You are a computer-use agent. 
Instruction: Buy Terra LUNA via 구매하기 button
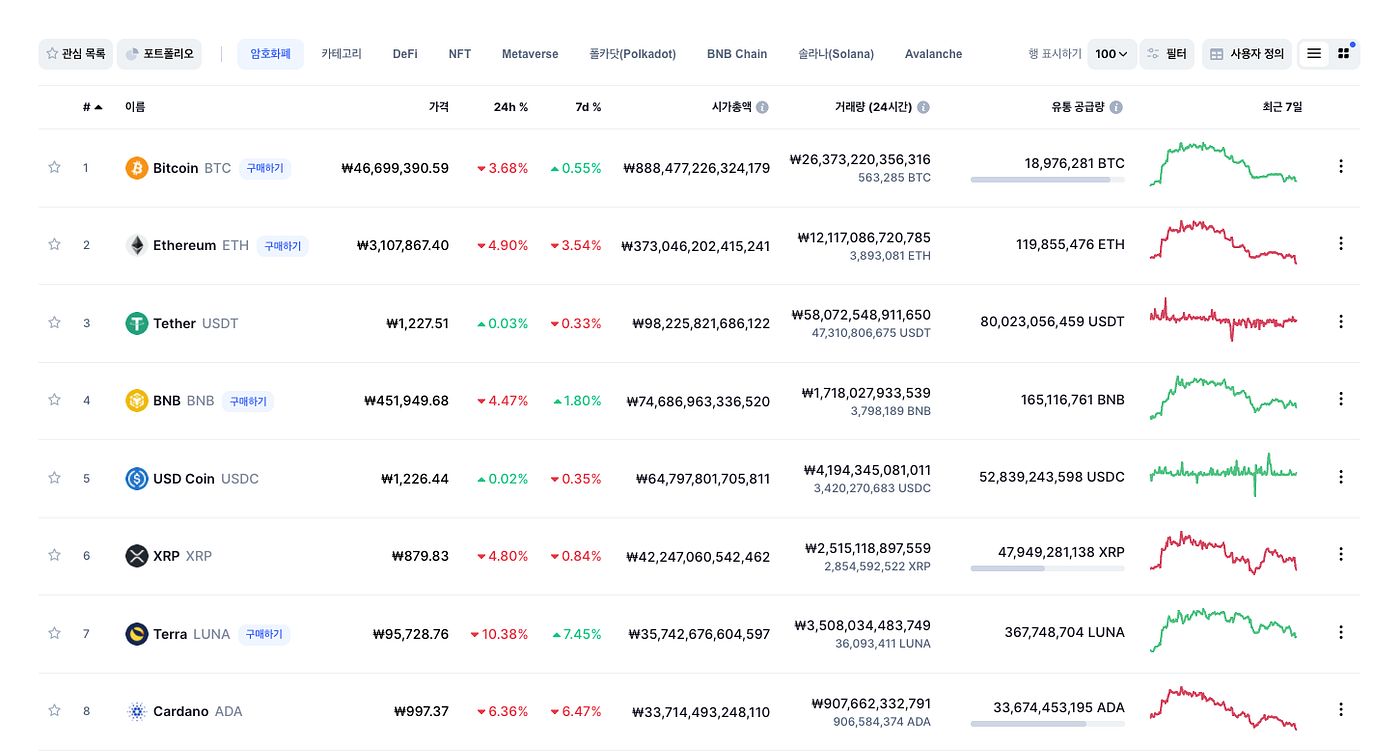point(264,634)
